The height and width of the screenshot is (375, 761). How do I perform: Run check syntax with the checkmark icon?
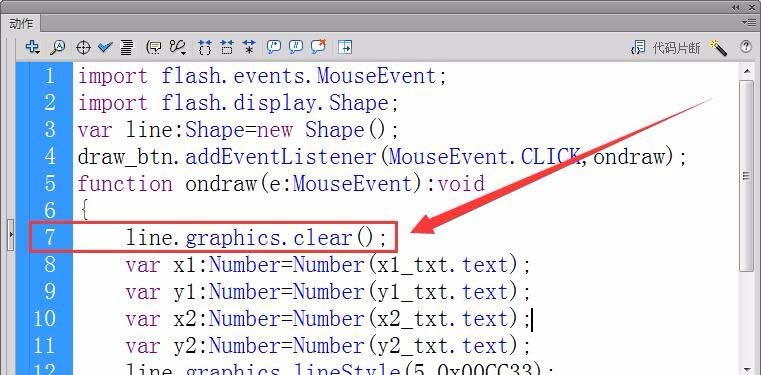coord(105,47)
